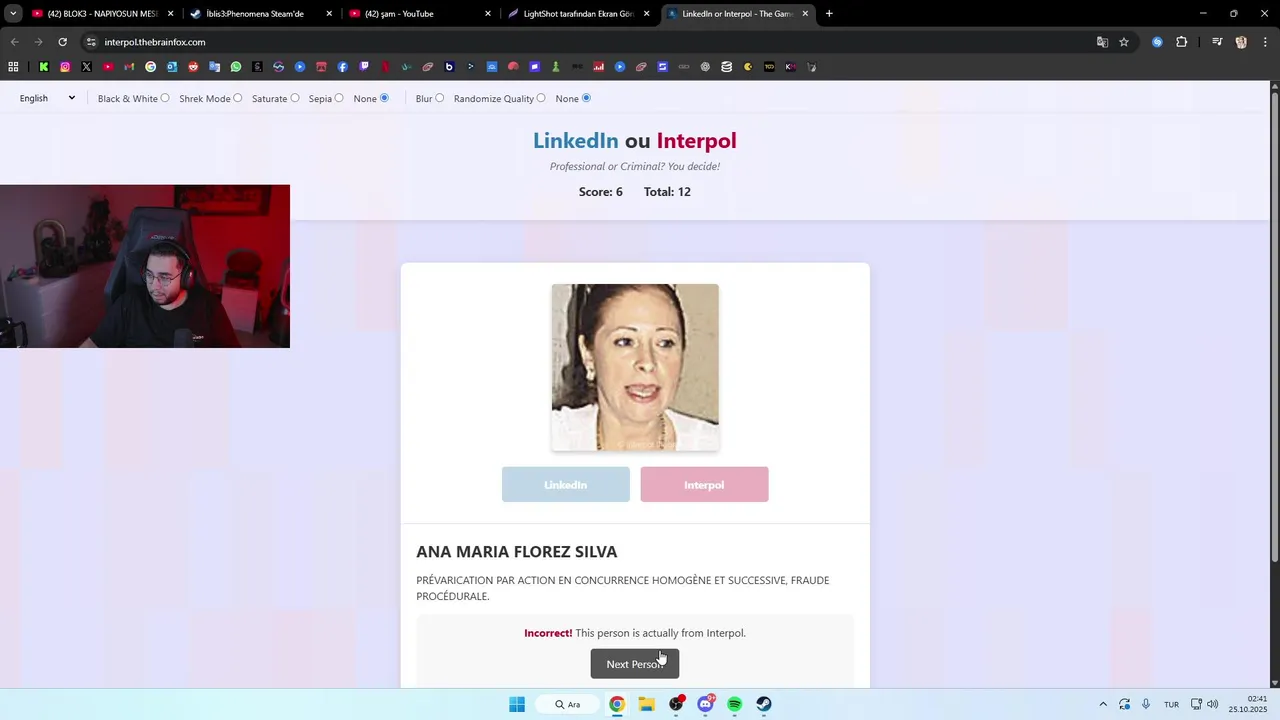Click the volume icon in system tray

tap(1213, 704)
